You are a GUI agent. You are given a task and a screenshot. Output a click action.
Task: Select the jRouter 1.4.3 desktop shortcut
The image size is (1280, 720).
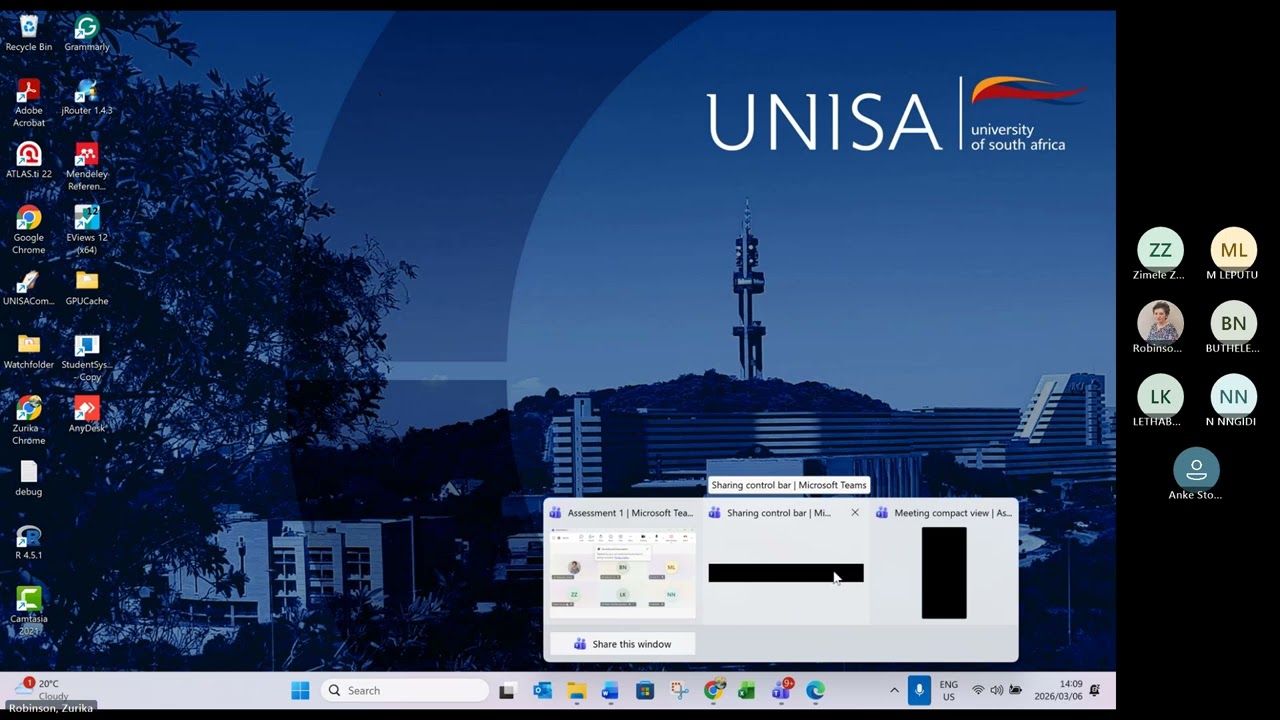[87, 97]
